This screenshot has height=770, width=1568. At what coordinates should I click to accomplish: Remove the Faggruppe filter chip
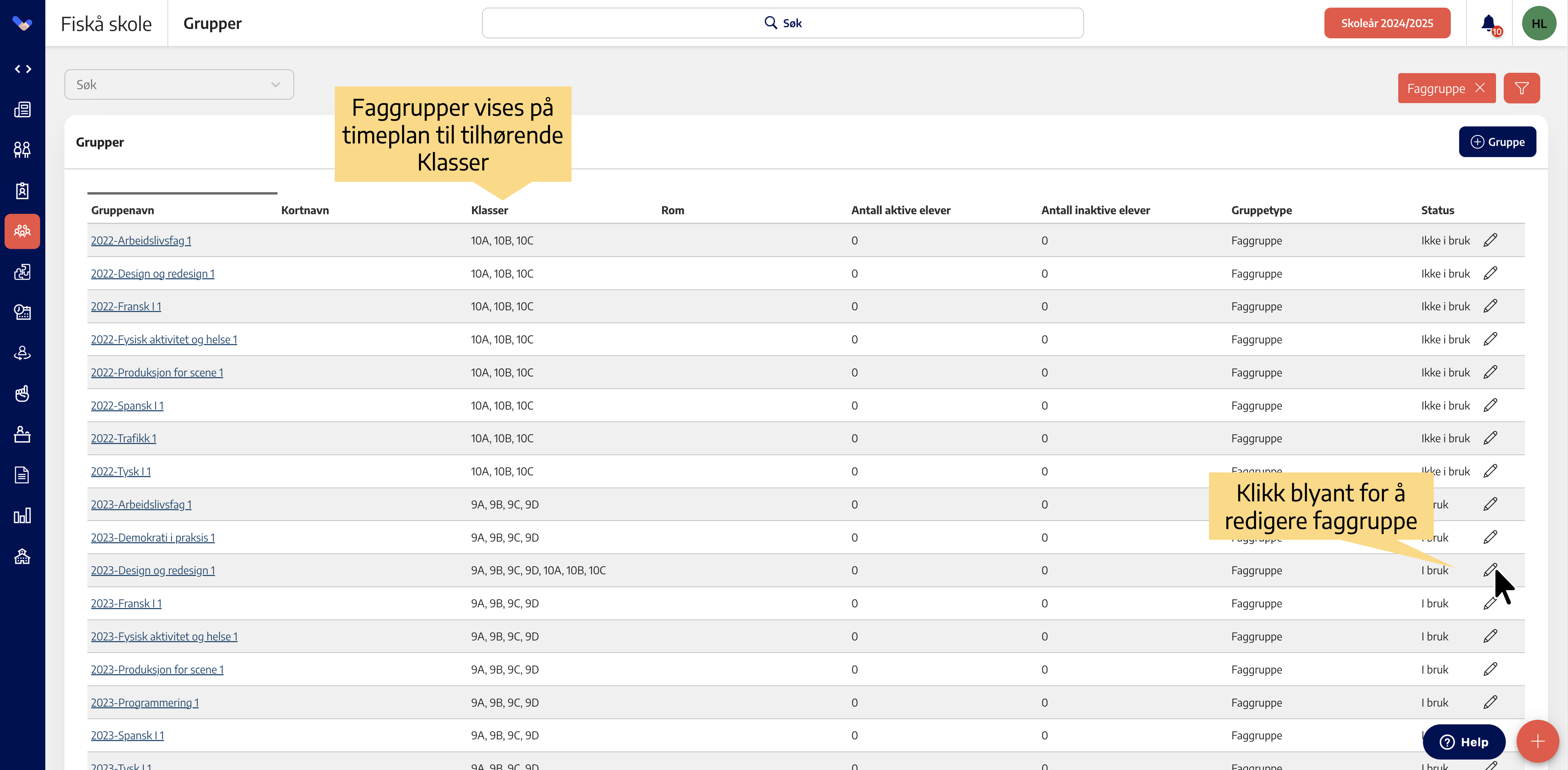click(x=1480, y=88)
